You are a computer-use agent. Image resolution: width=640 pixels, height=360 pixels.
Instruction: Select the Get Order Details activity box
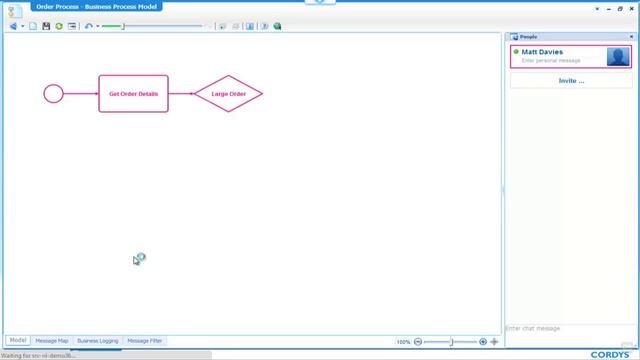click(133, 93)
